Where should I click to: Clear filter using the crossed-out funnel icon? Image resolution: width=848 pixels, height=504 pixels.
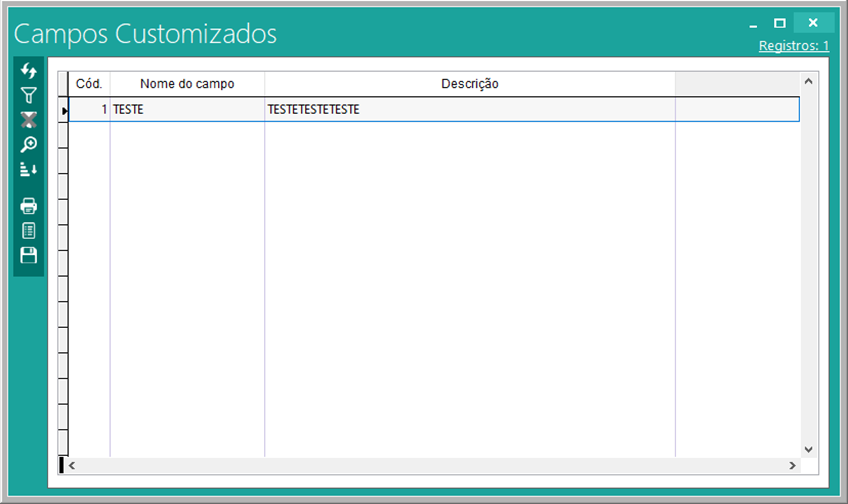coord(29,120)
